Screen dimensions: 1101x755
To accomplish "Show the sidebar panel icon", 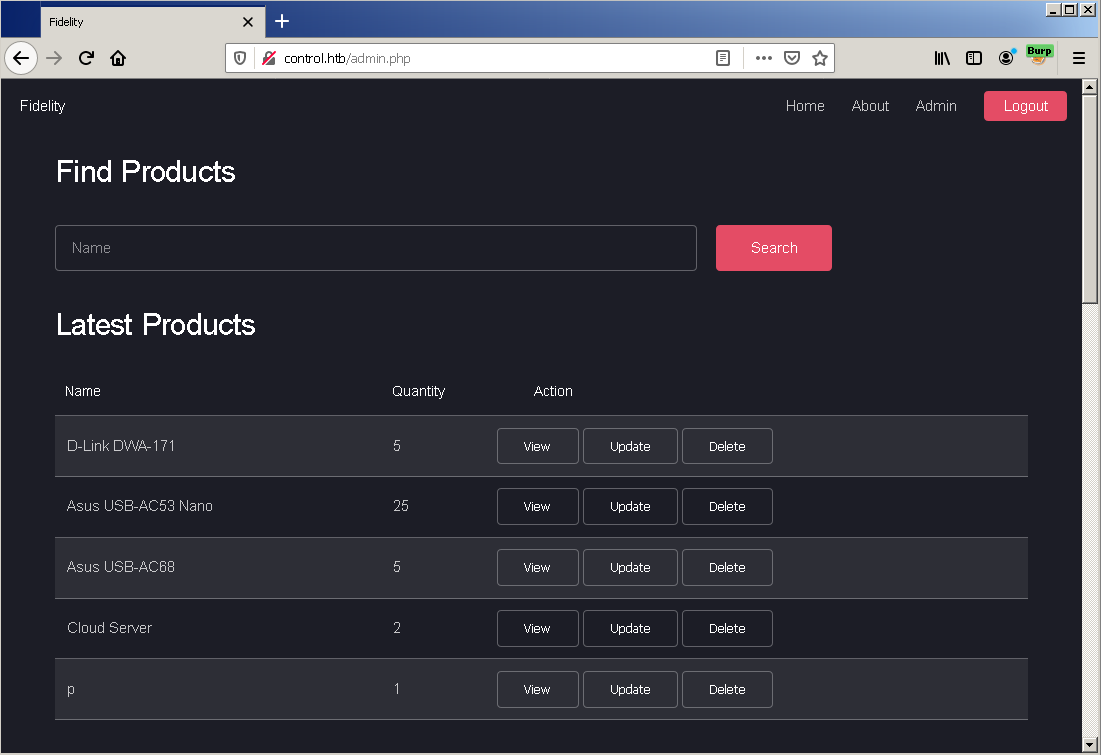I will (x=974, y=58).
